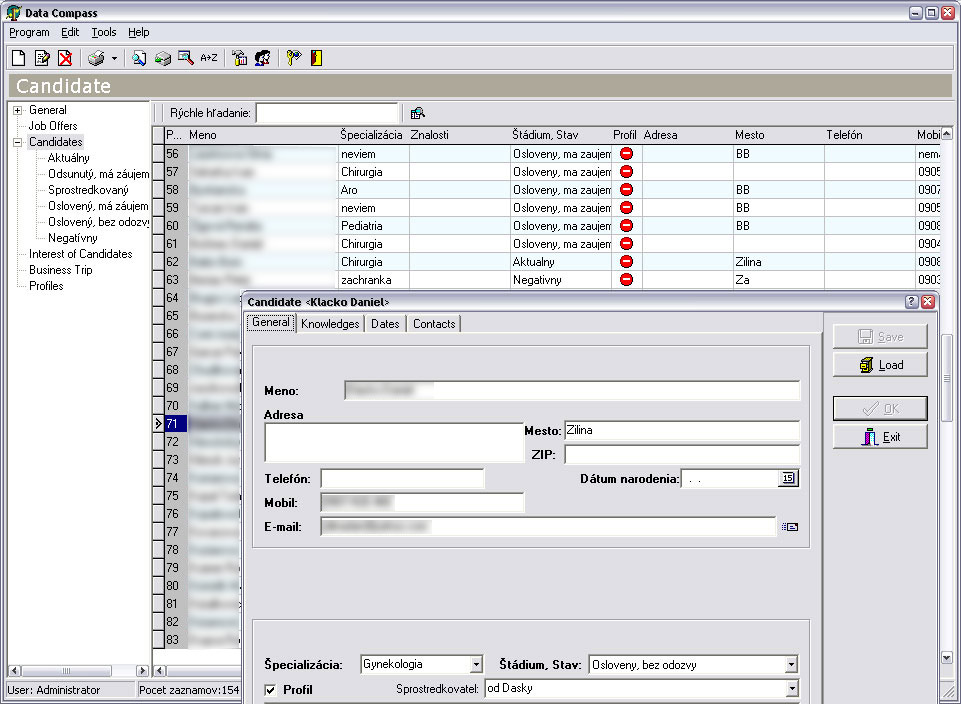Click the edit record pencil toolbar icon
Image resolution: width=961 pixels, height=704 pixels.
[42, 58]
